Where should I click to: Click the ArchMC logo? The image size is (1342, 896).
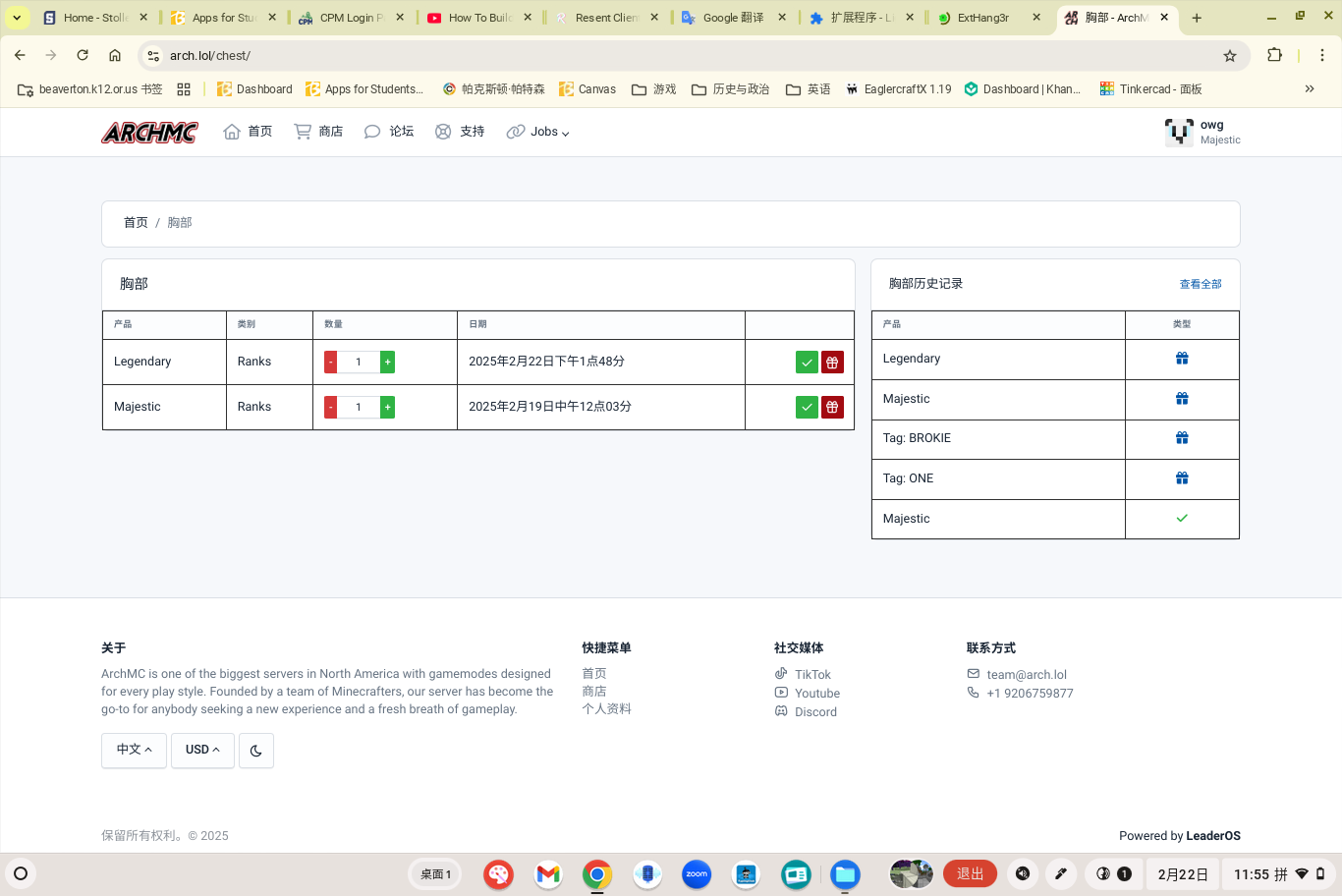(x=149, y=132)
